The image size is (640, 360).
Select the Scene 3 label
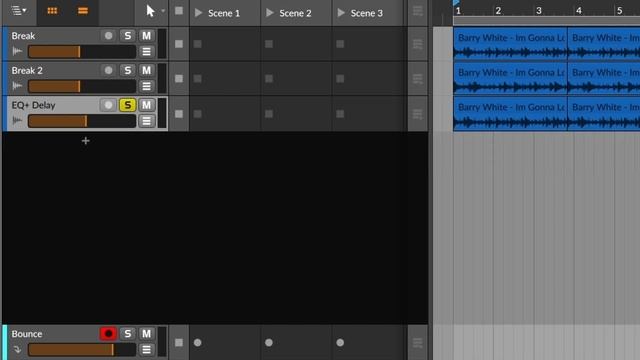tap(367, 13)
